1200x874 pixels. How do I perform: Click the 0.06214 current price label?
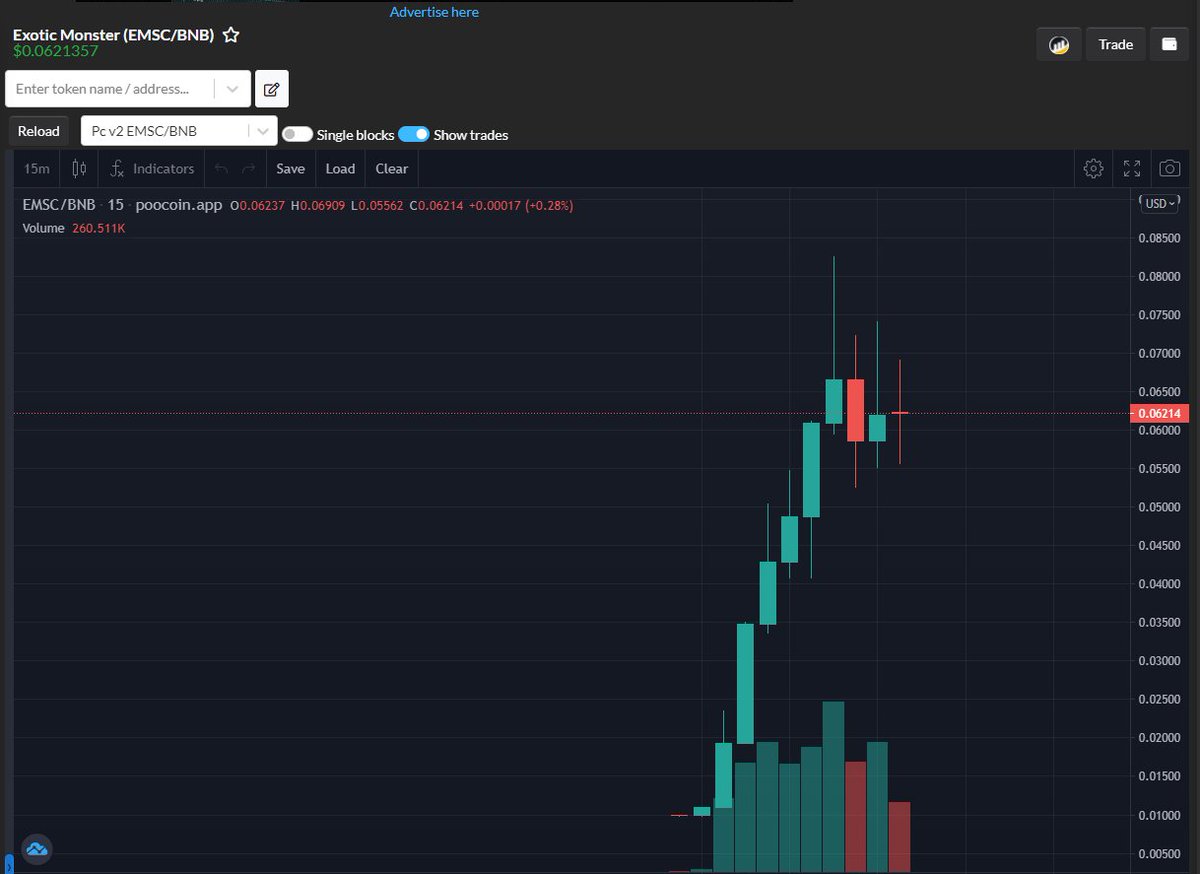pos(1158,413)
